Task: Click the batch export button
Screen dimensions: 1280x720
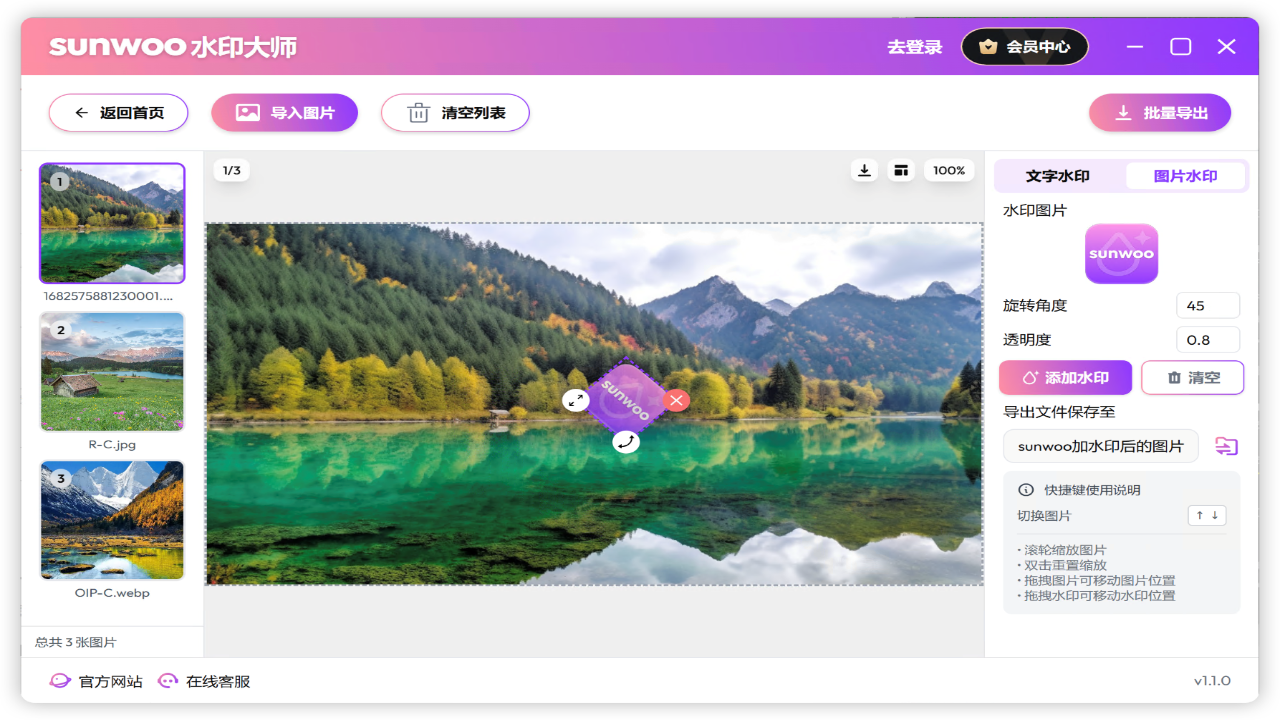Action: click(x=1160, y=113)
